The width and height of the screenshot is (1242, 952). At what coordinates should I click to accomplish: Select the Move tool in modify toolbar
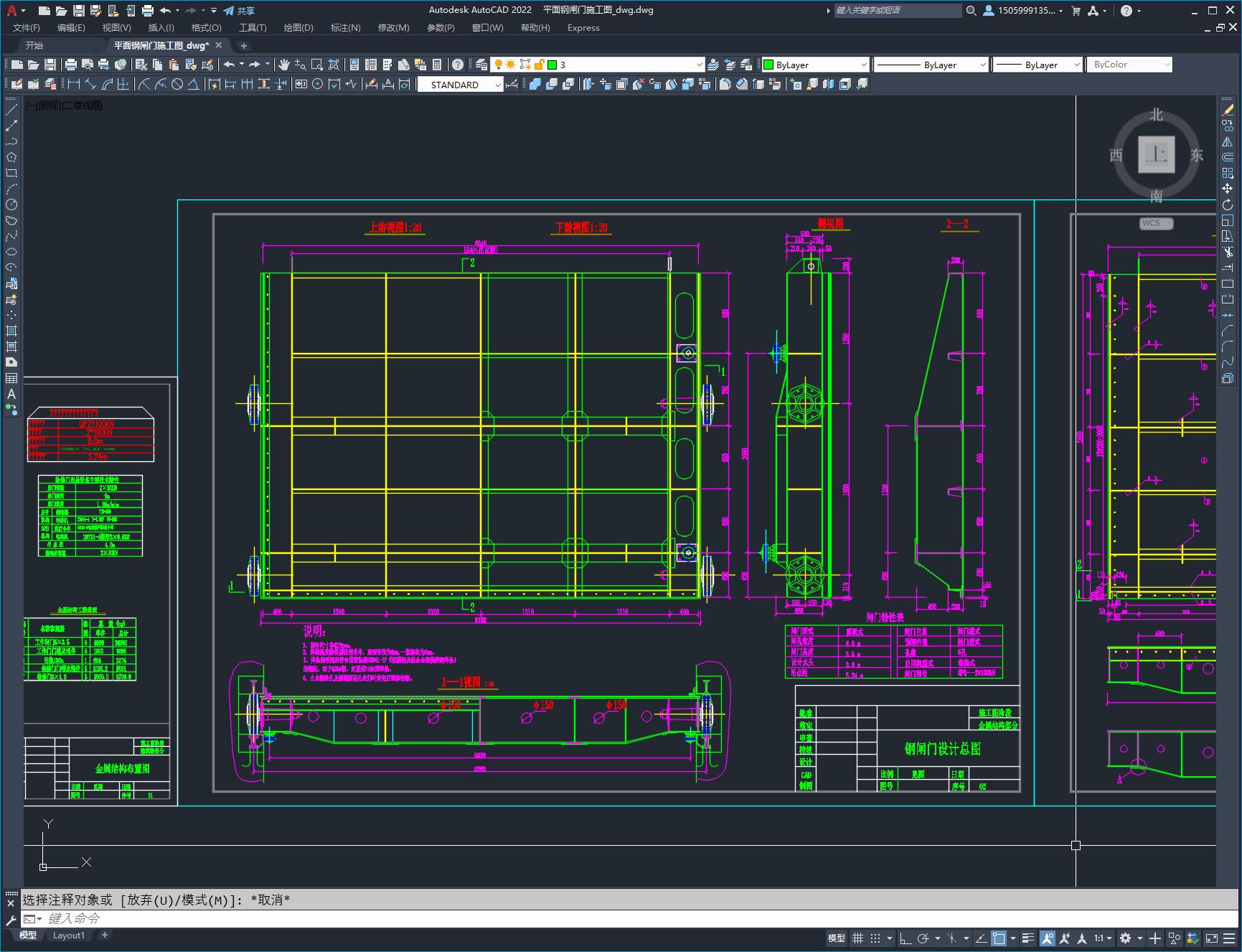[1228, 189]
